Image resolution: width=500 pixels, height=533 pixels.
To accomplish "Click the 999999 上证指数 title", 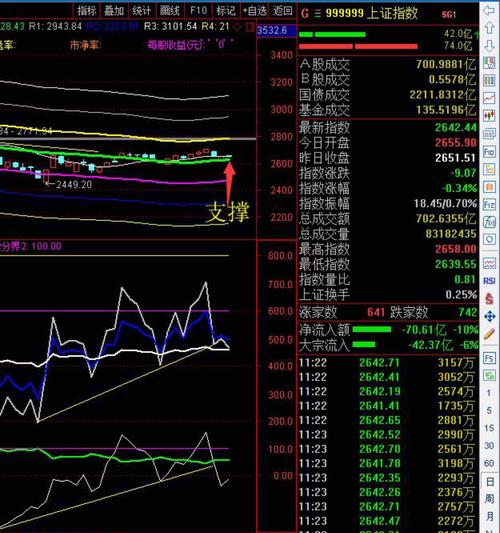I will coord(372,13).
